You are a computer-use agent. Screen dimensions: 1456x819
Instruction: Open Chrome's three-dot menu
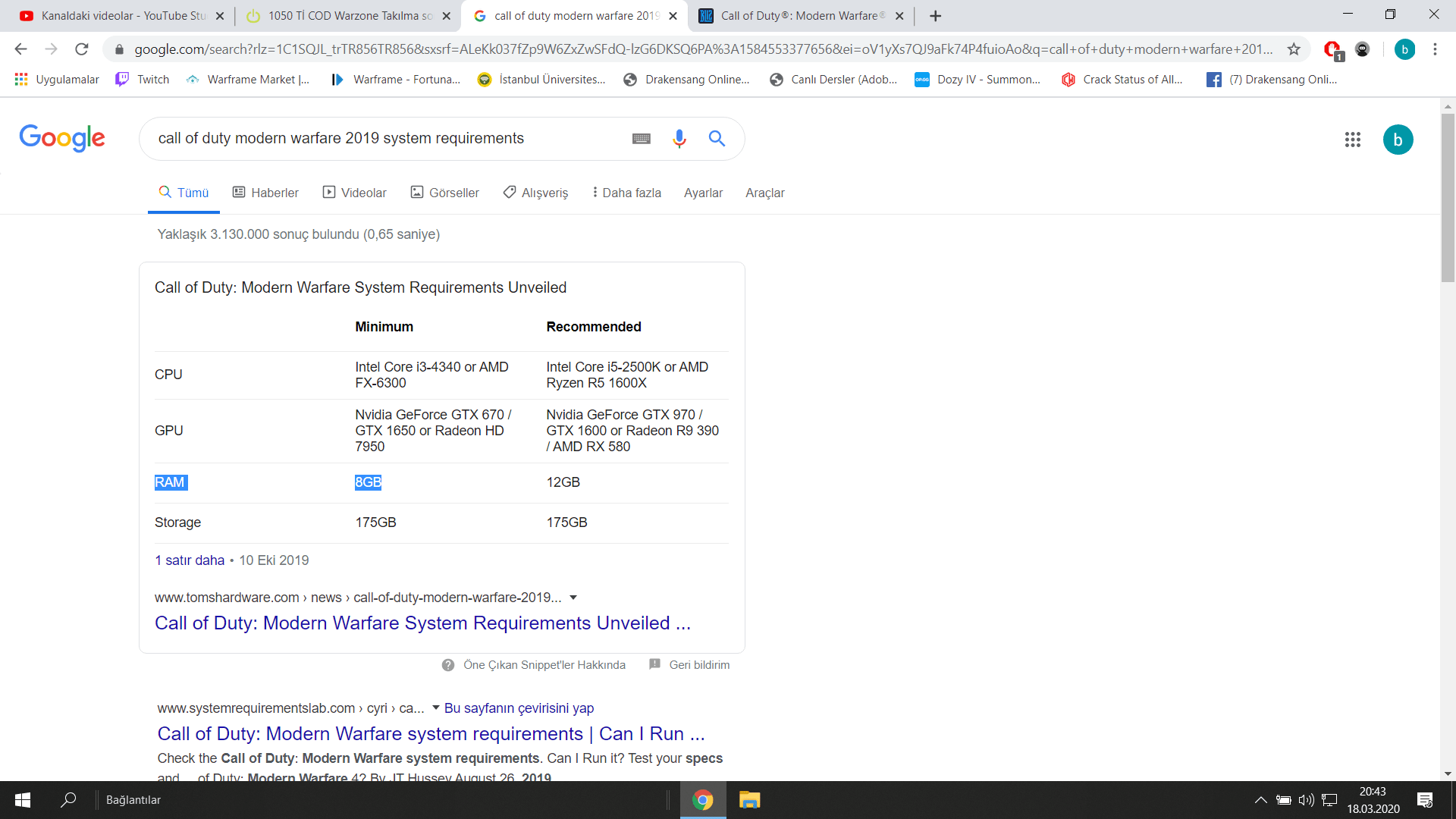click(1435, 49)
